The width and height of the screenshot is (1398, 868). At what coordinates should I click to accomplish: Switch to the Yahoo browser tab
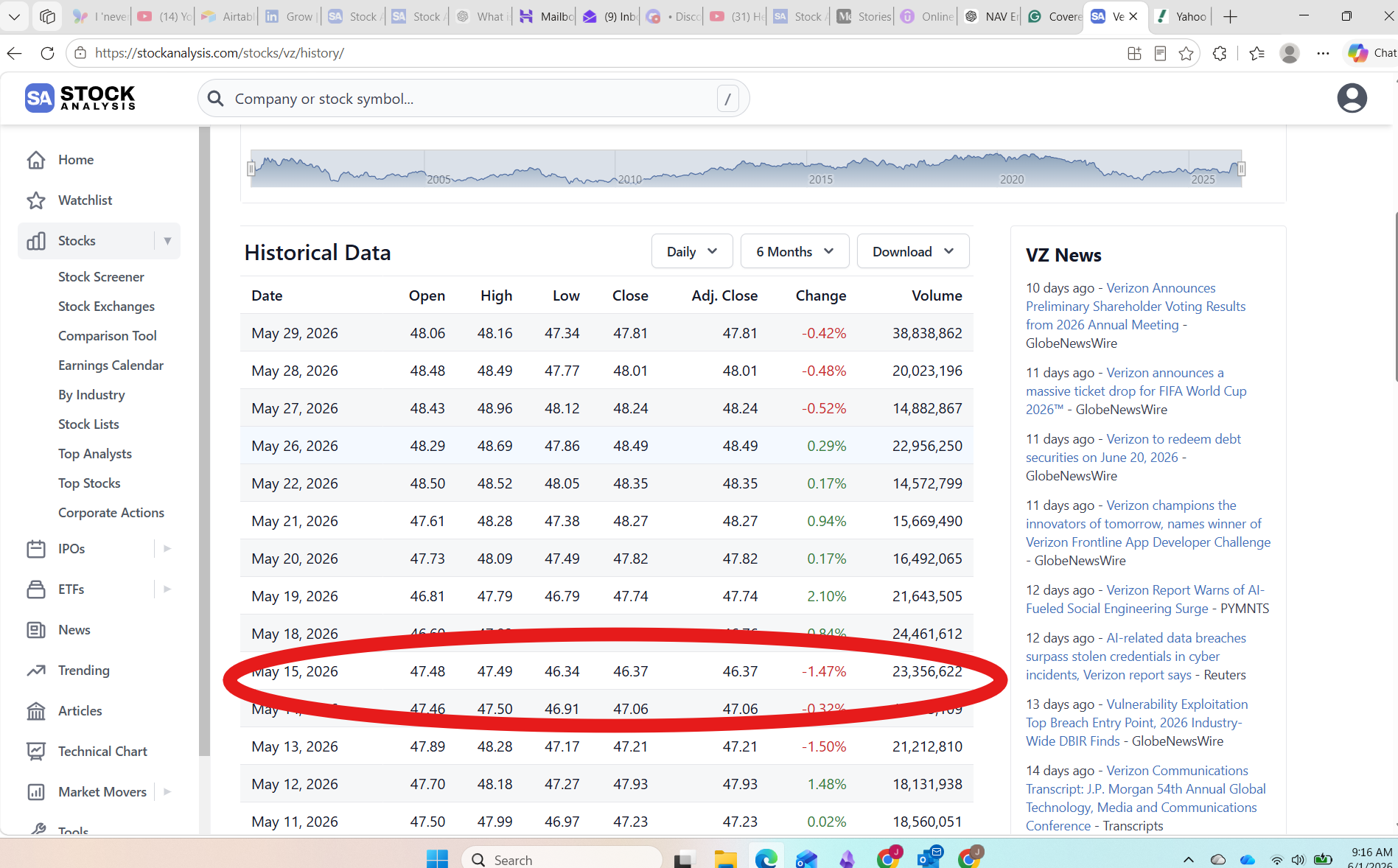1180,16
